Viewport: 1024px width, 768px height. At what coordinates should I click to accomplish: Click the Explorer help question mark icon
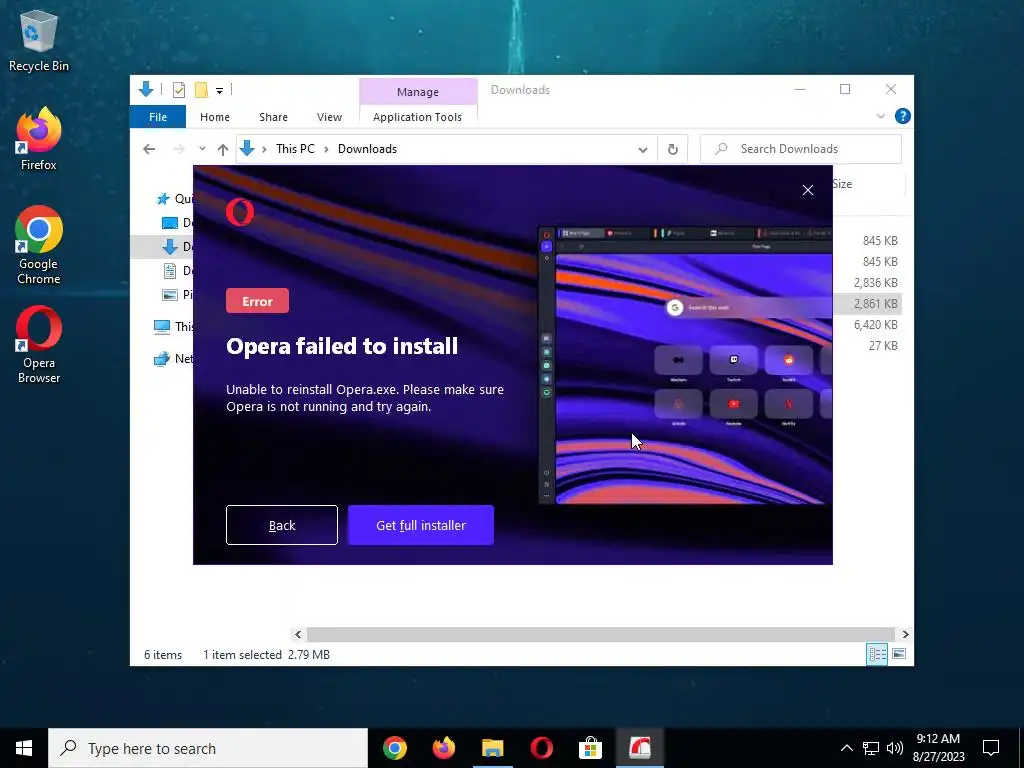point(903,116)
